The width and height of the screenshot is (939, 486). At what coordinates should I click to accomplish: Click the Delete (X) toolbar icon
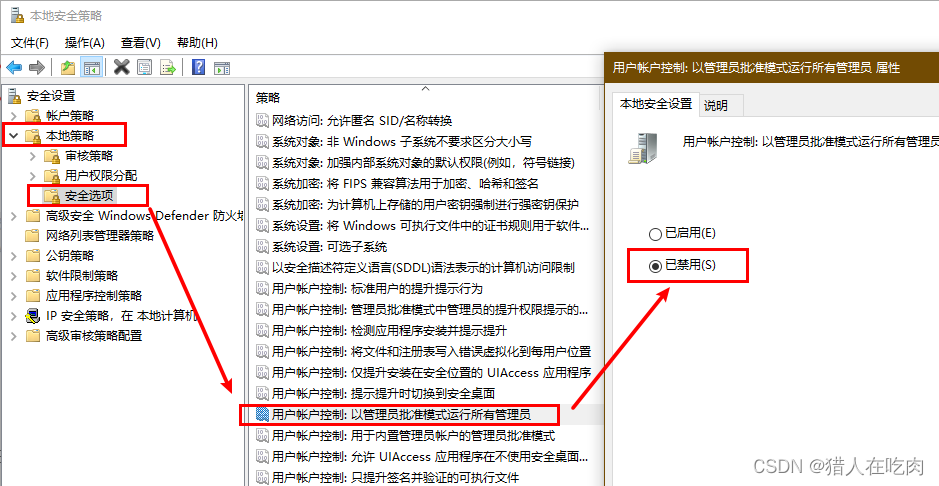pyautogui.click(x=122, y=67)
